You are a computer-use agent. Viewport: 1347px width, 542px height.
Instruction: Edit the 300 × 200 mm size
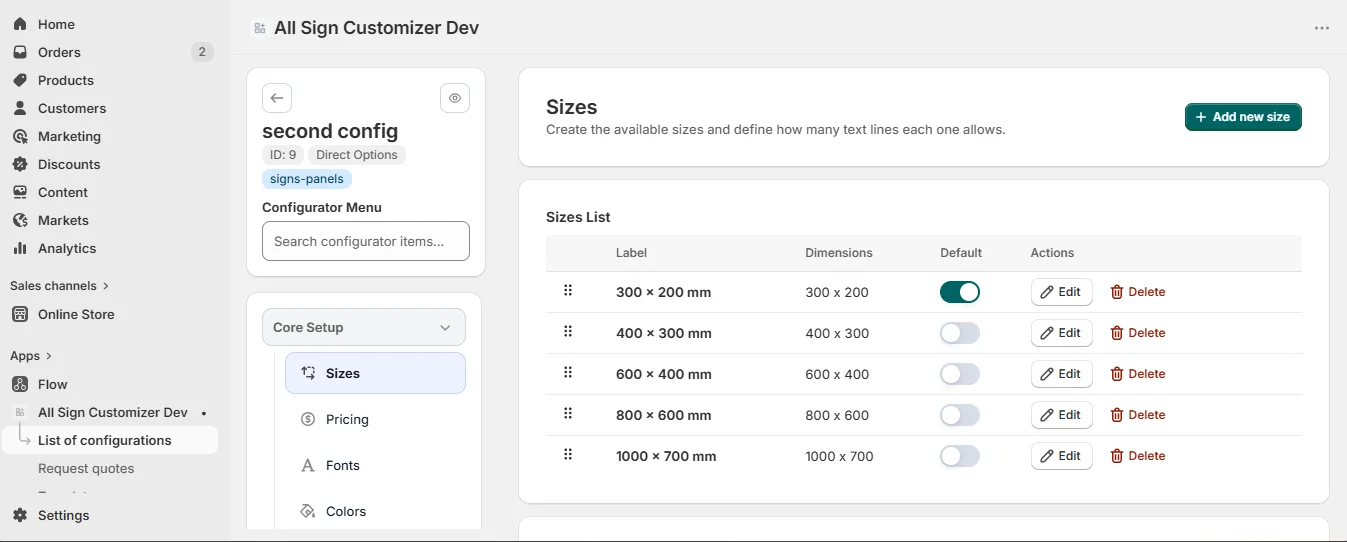pyautogui.click(x=1061, y=292)
